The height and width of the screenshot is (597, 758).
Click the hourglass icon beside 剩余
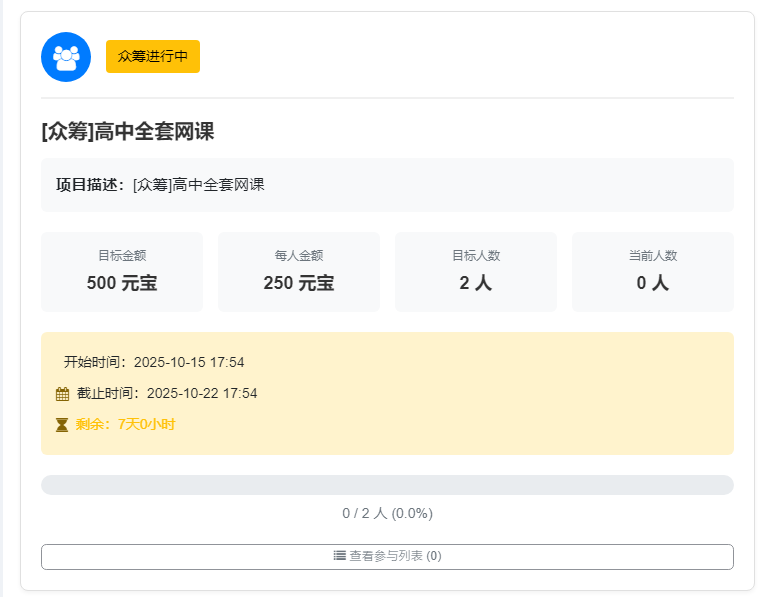pyautogui.click(x=62, y=425)
